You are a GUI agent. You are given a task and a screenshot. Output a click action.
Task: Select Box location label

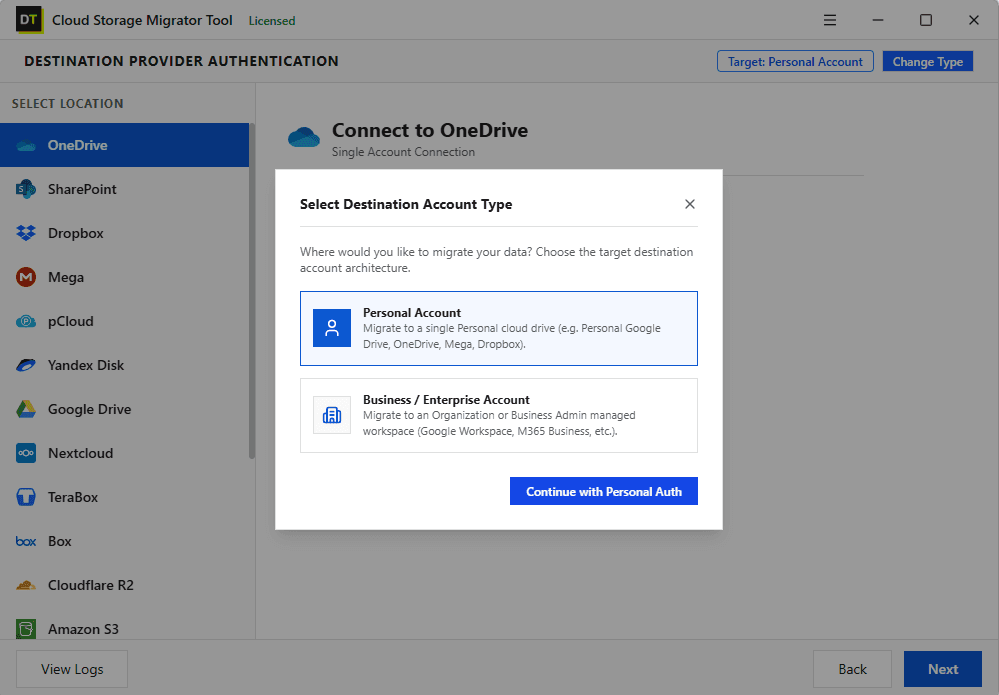pyautogui.click(x=60, y=541)
